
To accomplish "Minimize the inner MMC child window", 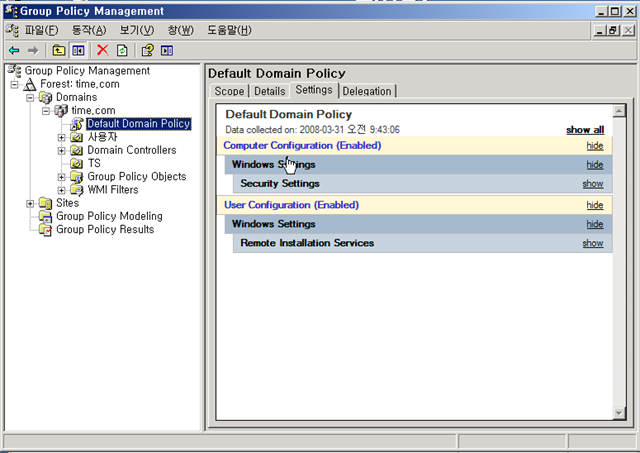I will point(600,30).
